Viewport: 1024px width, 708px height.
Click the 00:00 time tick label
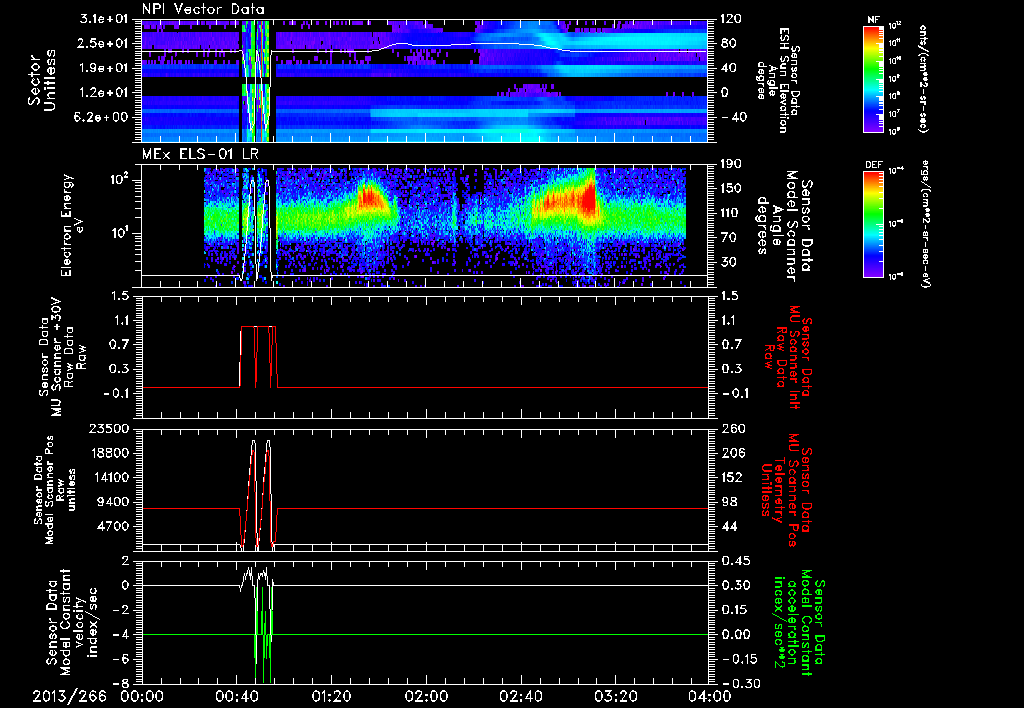pos(142,696)
